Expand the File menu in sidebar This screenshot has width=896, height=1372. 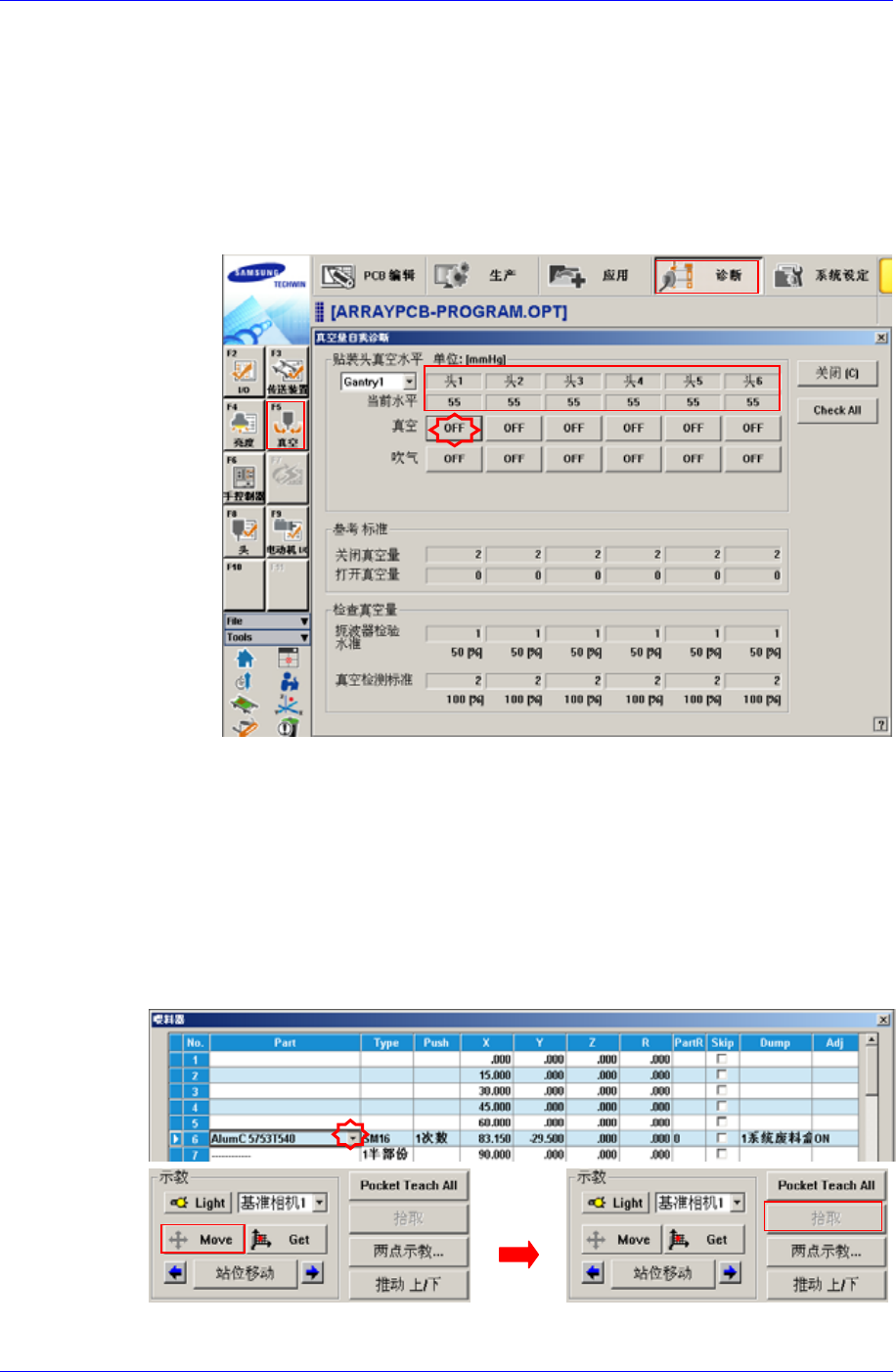(267, 621)
